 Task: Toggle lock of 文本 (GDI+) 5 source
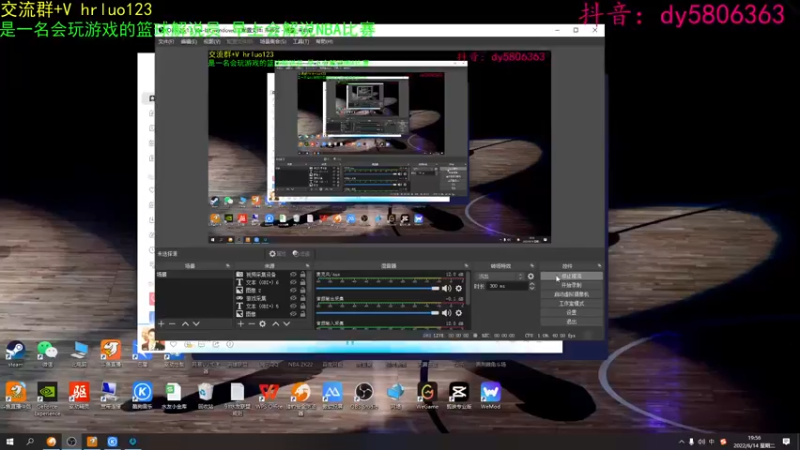303,306
